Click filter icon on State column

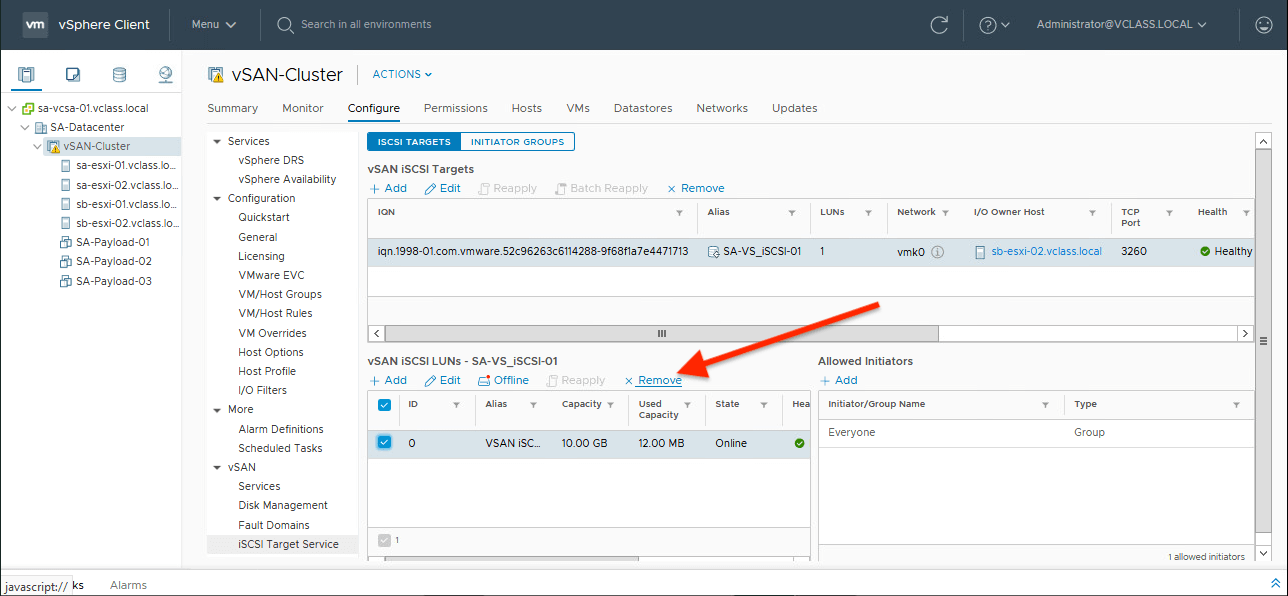click(x=763, y=405)
